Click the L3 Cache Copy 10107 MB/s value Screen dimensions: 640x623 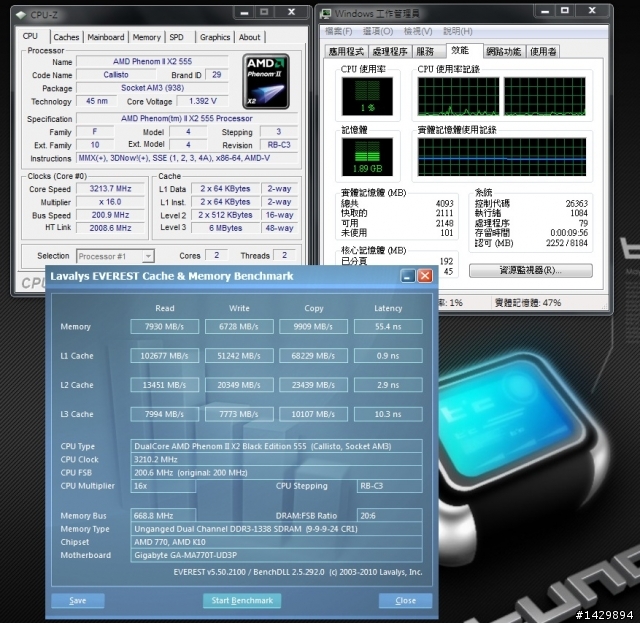pyautogui.click(x=313, y=414)
